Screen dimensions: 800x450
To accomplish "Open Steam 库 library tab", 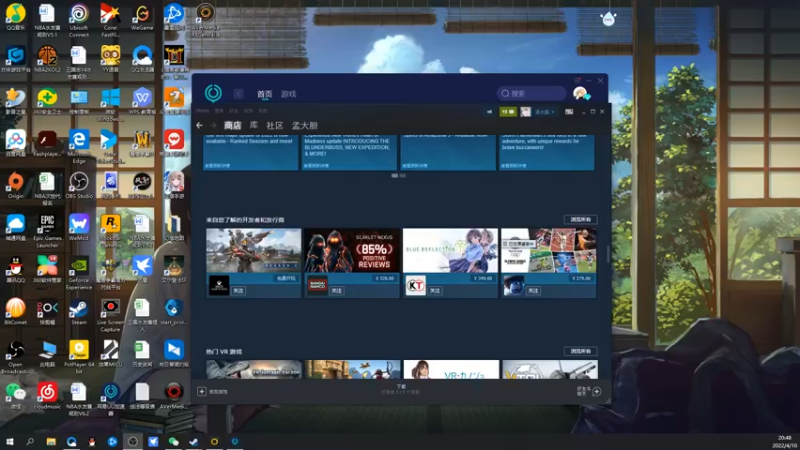I will click(254, 125).
